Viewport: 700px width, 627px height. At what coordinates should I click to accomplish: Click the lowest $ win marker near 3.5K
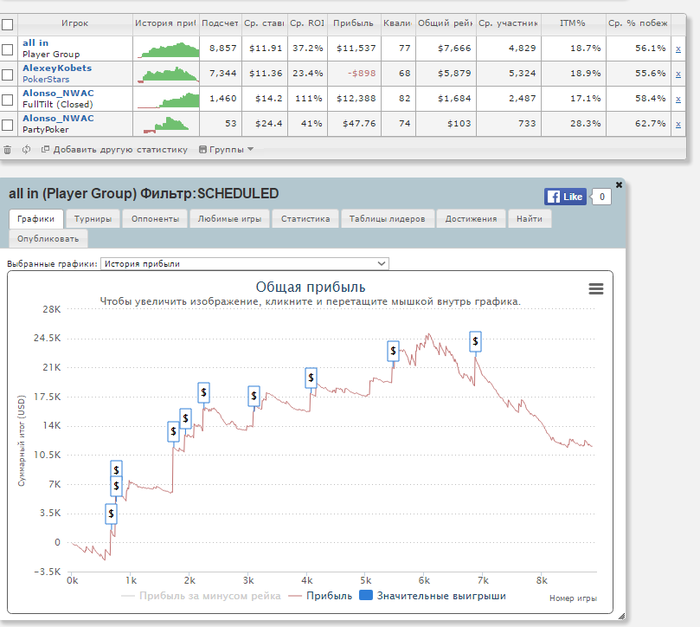pos(111,514)
